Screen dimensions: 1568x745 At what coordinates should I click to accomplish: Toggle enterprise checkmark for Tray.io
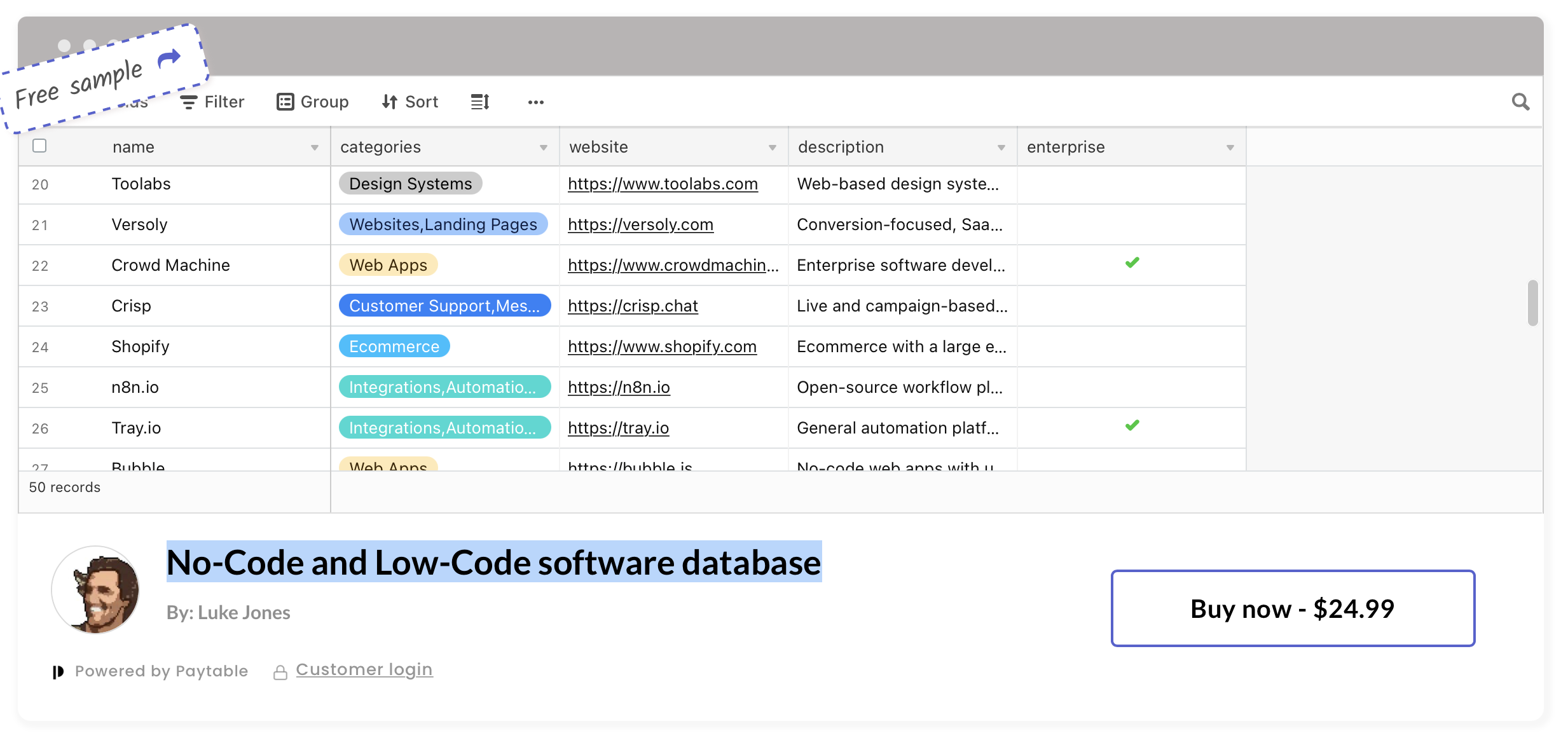pos(1132,425)
